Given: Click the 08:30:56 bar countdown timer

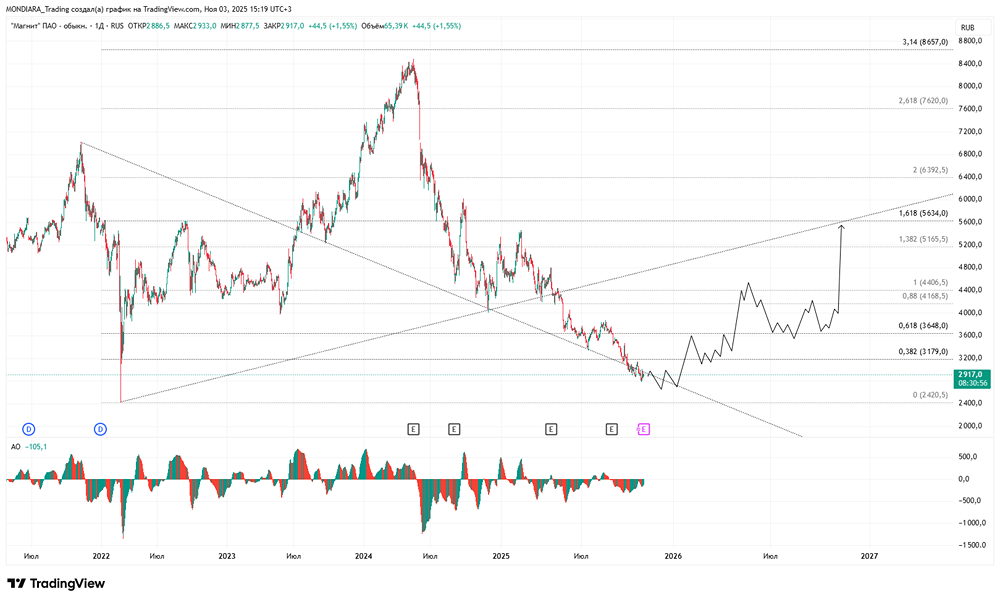Looking at the screenshot, I should (972, 383).
